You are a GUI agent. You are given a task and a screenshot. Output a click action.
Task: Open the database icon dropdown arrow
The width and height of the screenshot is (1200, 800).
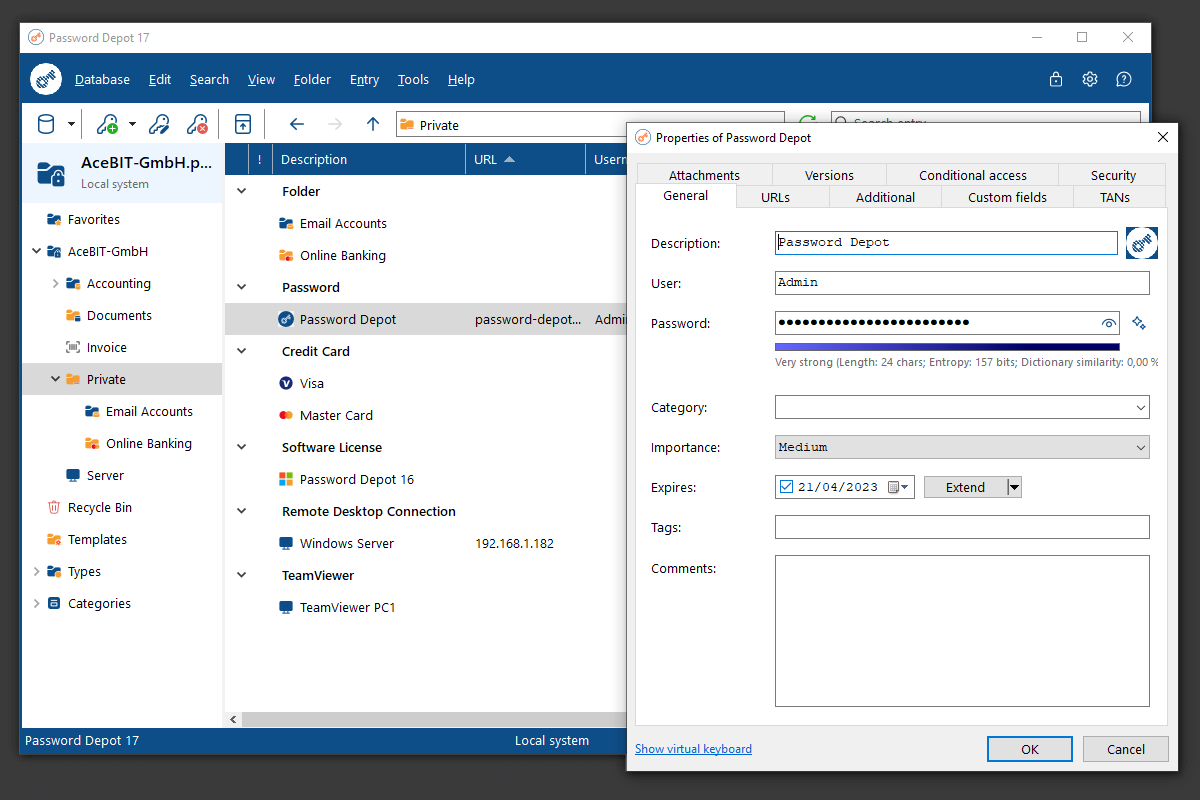point(71,125)
